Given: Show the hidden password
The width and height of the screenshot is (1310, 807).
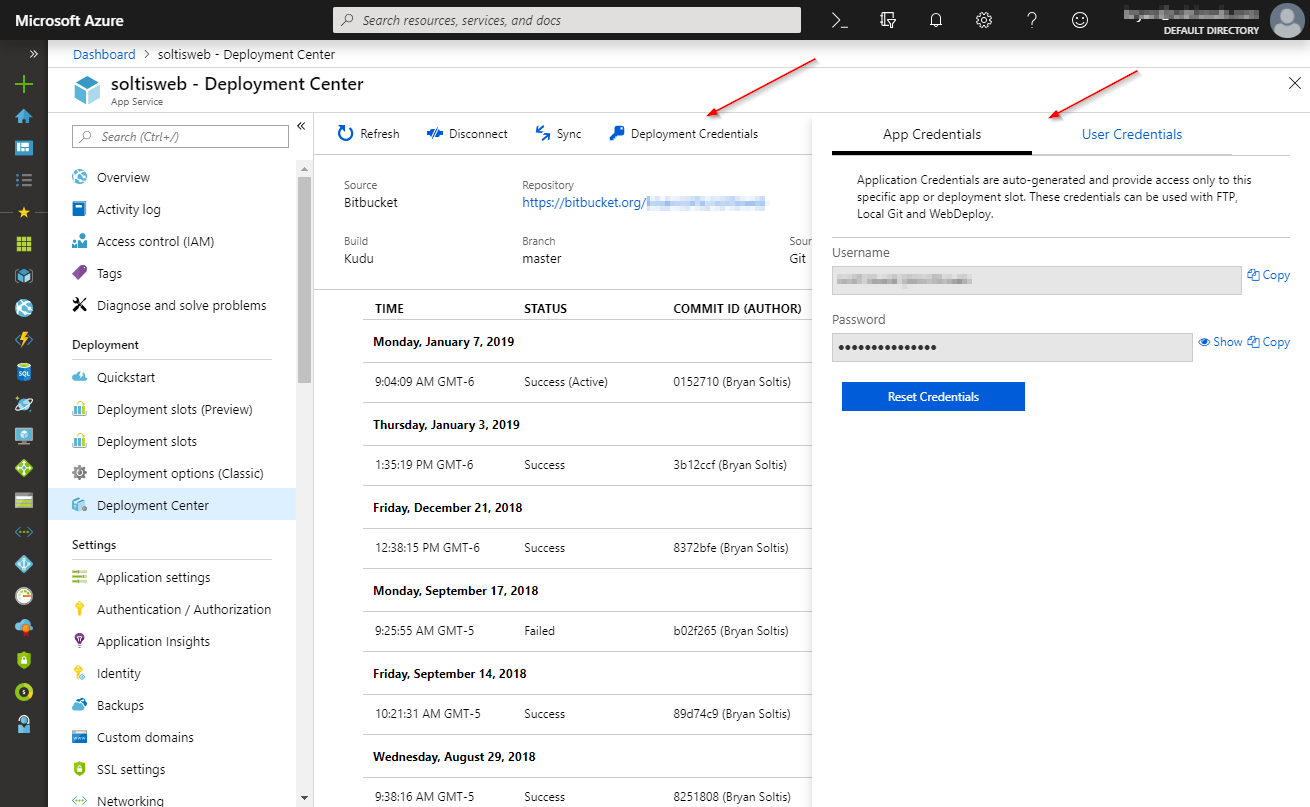Looking at the screenshot, I should (x=1220, y=342).
